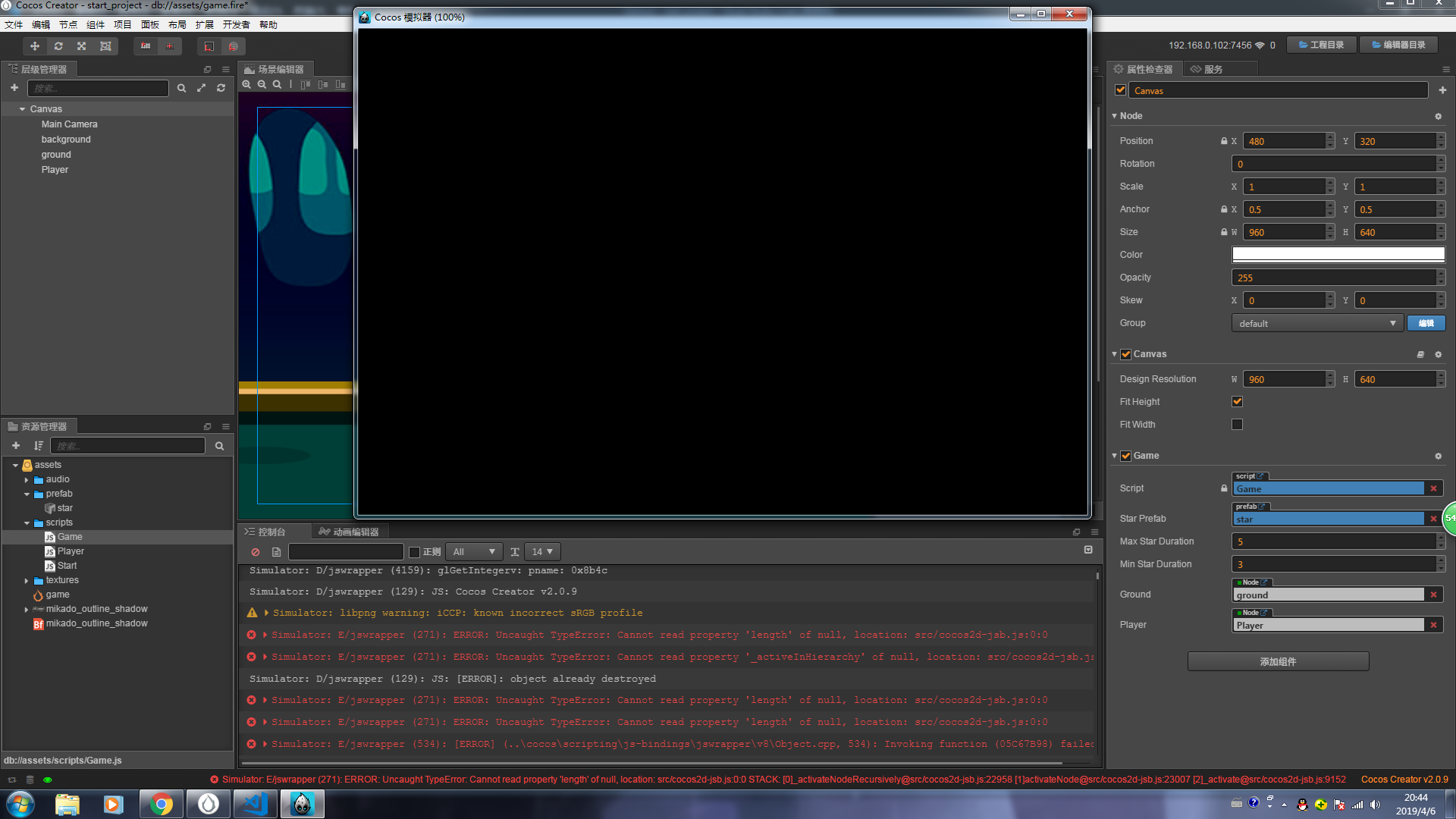Screen dimensions: 1456x819
Task: Expand the textures folder in assets
Action: 27,581
